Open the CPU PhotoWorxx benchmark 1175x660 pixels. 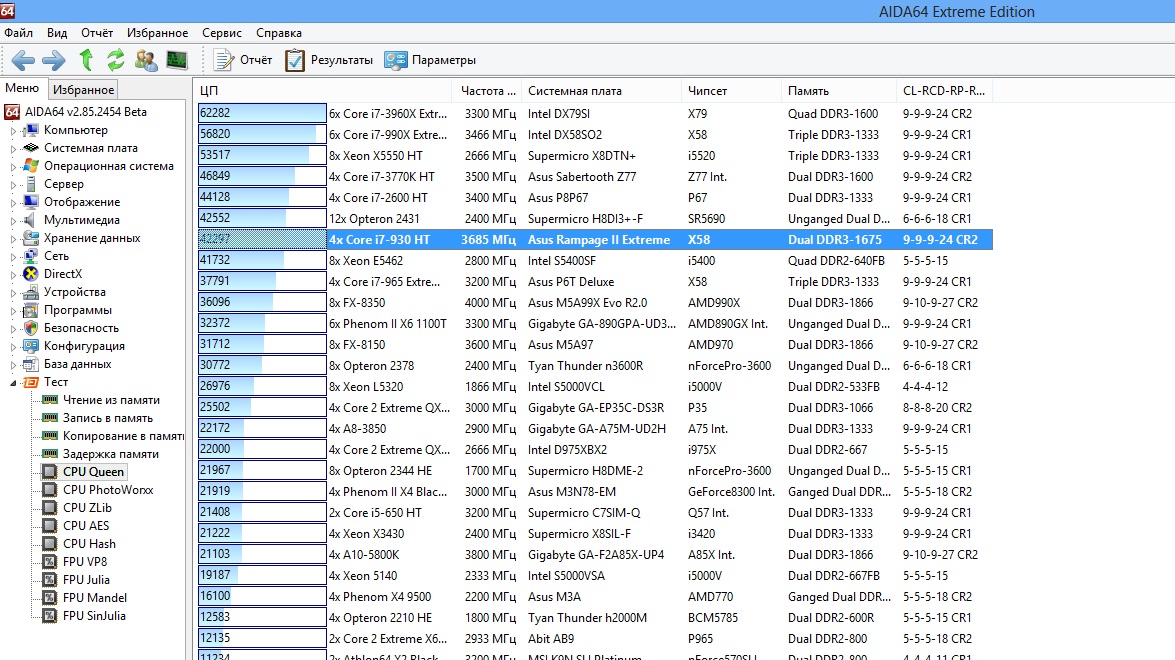pos(107,490)
